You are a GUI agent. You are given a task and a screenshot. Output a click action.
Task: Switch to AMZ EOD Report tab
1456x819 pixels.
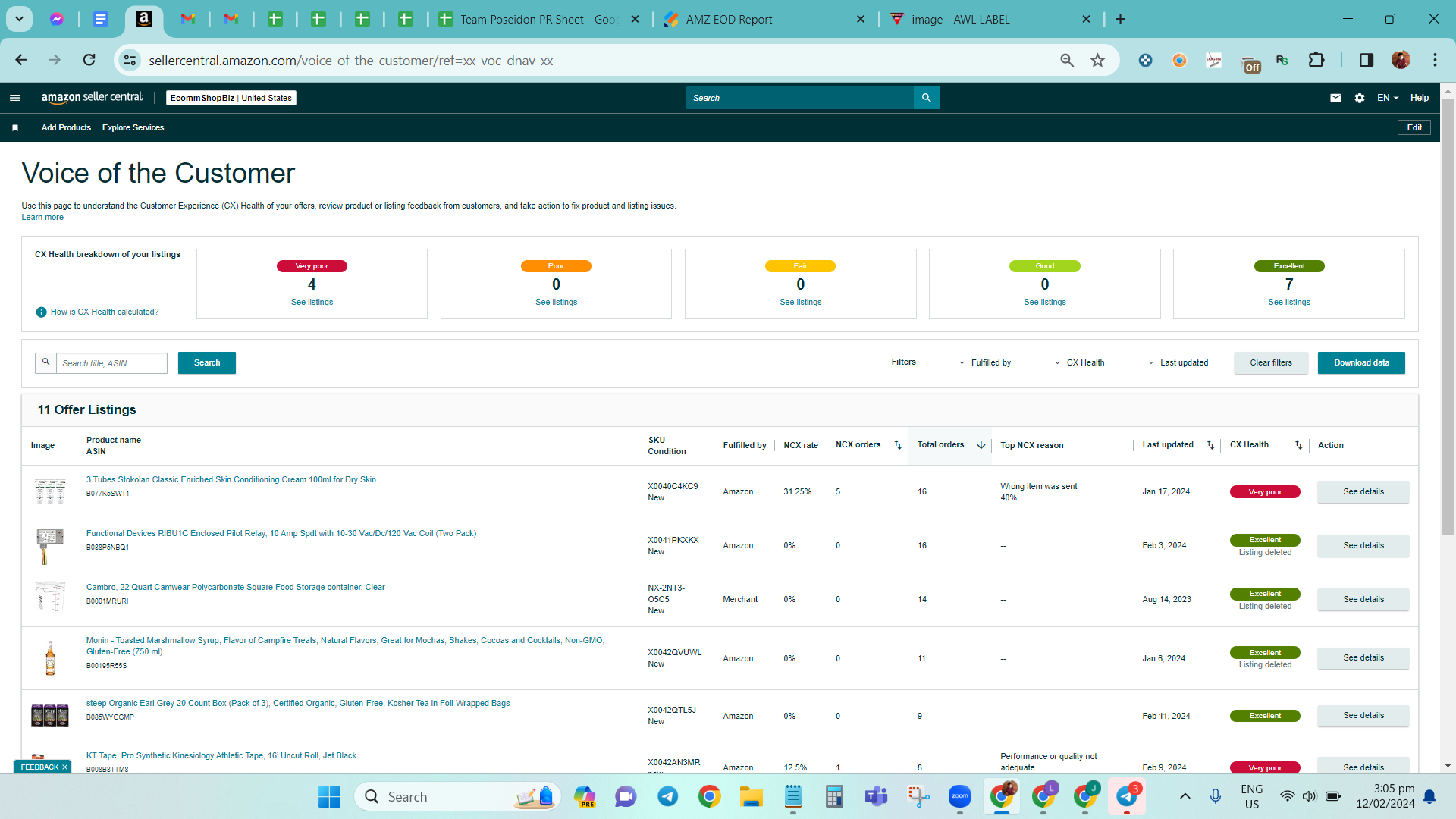(764, 19)
